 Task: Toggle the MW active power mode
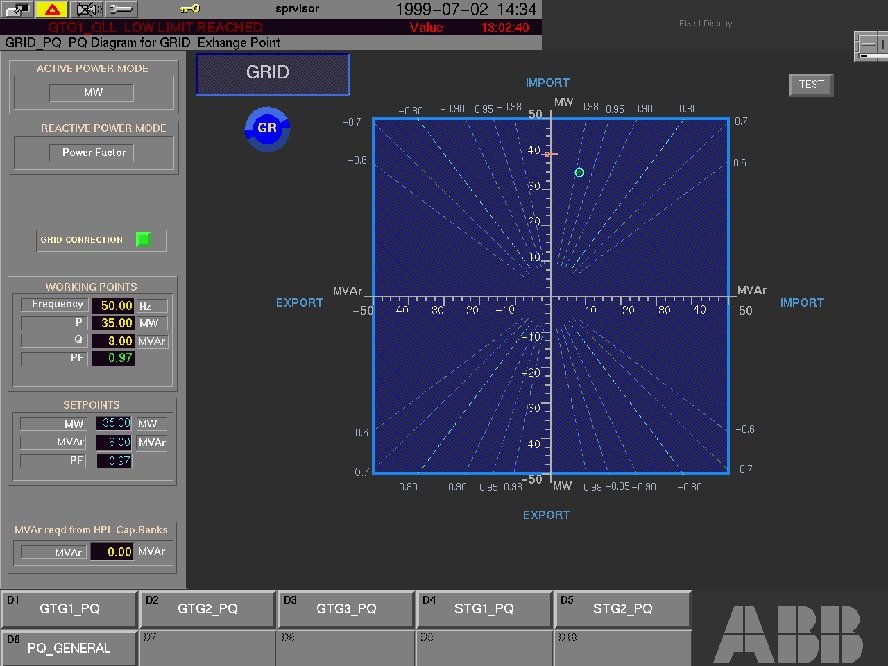pos(93,92)
